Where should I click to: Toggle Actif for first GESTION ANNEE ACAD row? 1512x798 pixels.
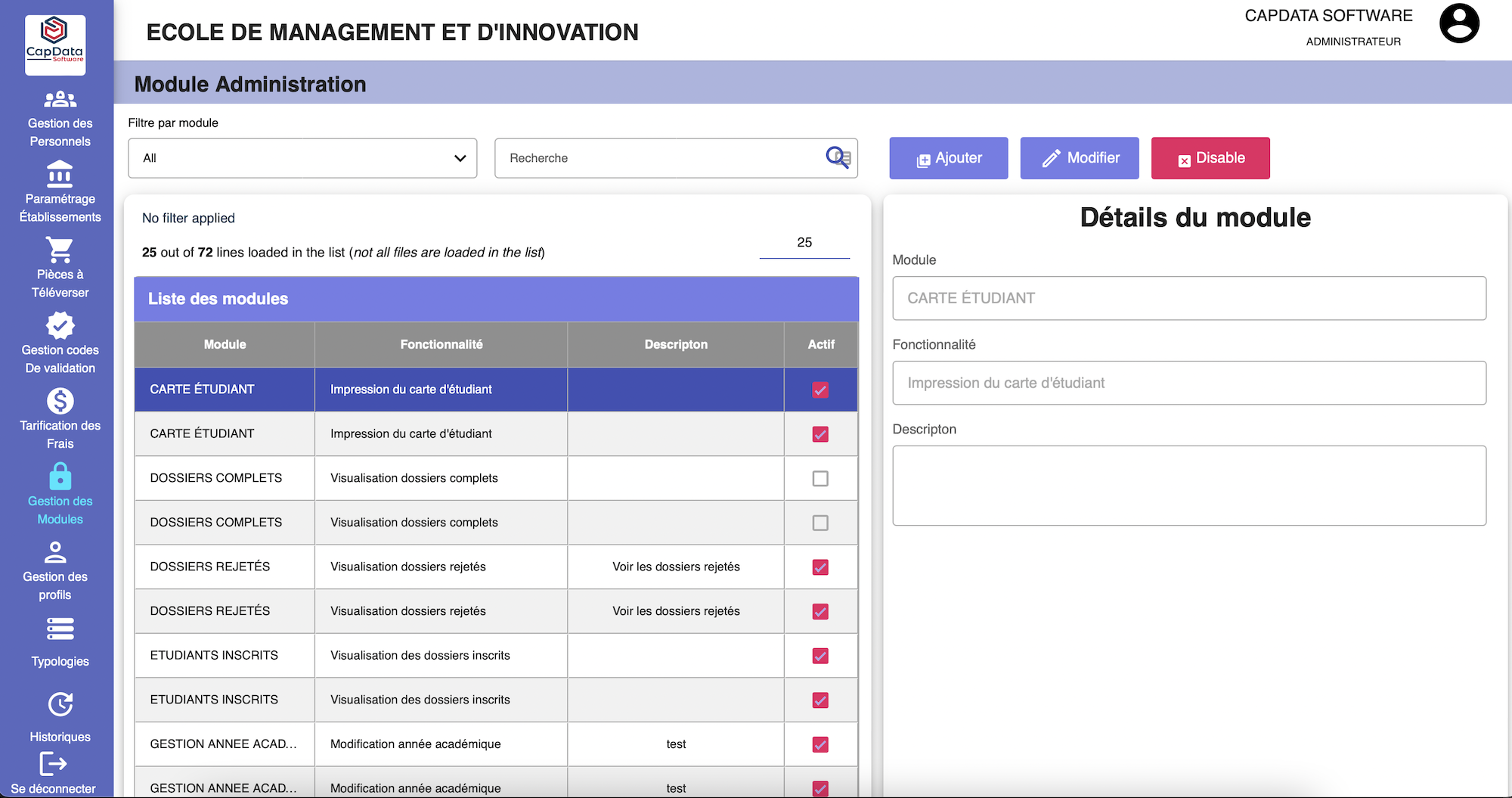point(820,744)
